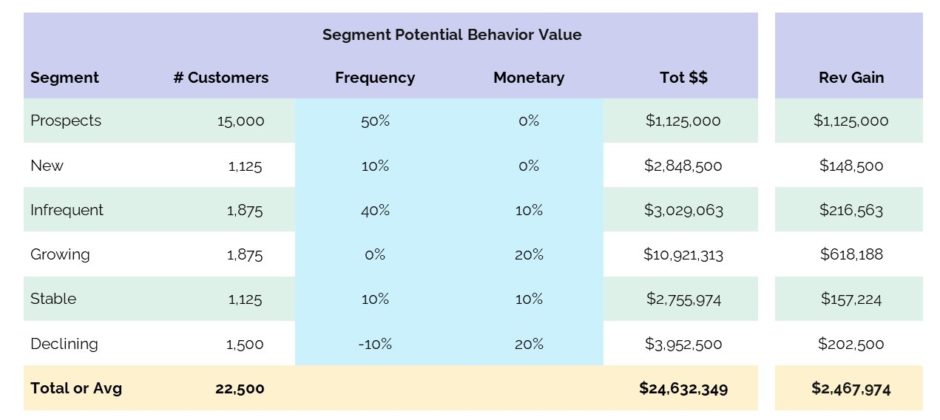Image resolution: width=940 pixels, height=420 pixels.
Task: Click the Rev Gain column header
Action: (851, 78)
